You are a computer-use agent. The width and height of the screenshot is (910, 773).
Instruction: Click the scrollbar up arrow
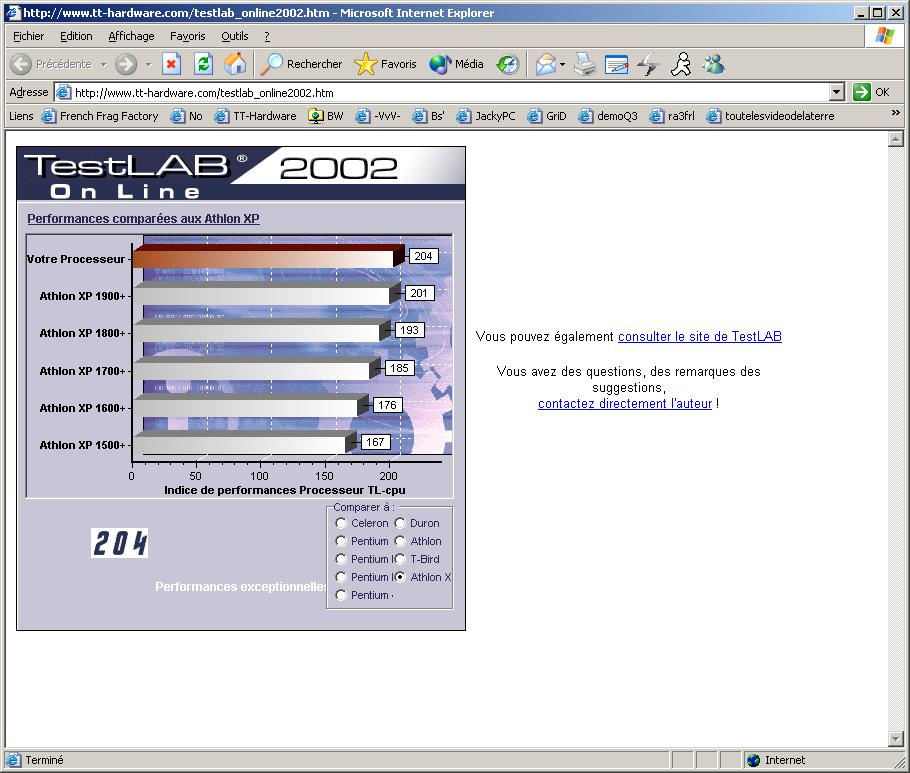pos(895,139)
